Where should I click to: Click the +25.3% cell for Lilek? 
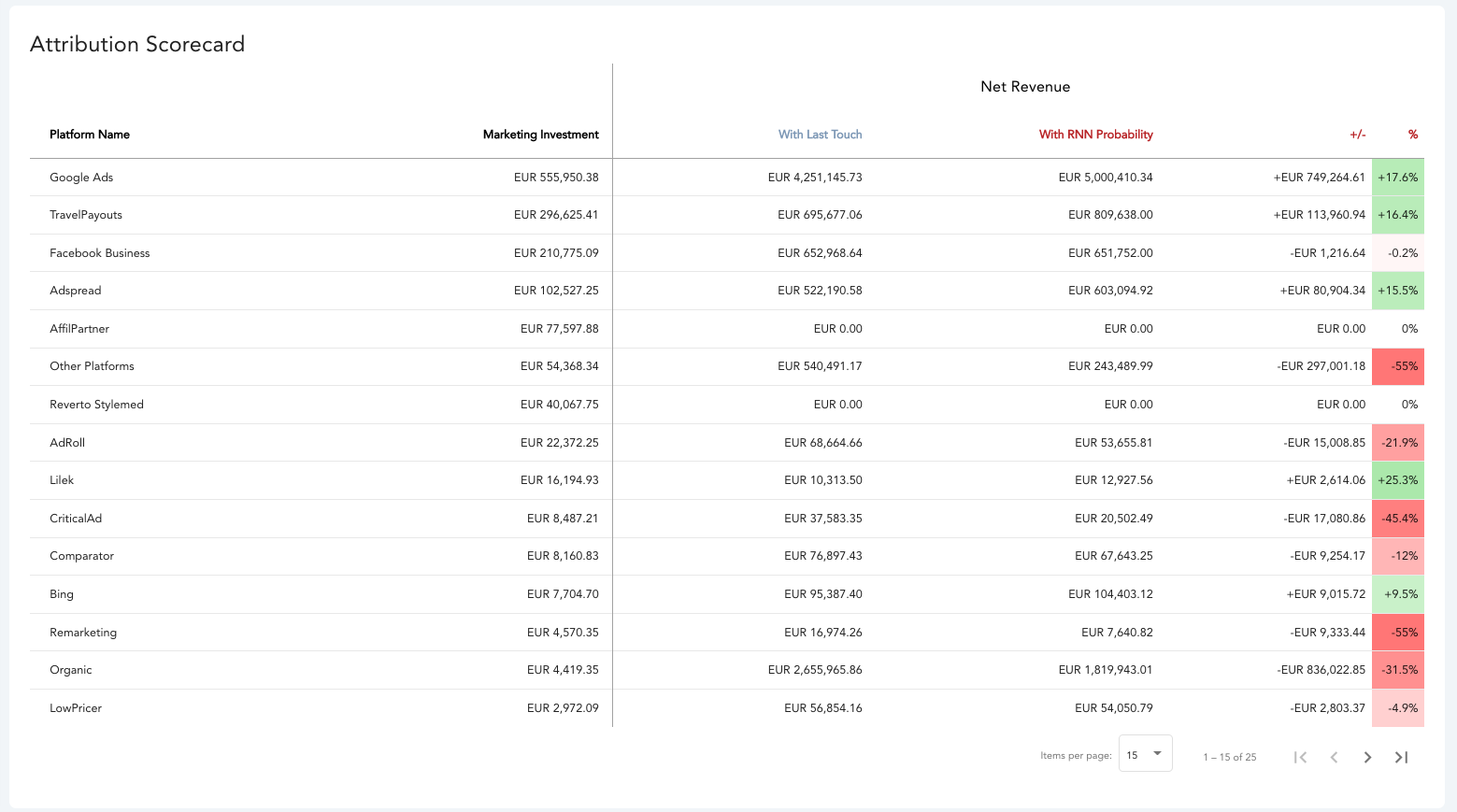[1398, 480]
